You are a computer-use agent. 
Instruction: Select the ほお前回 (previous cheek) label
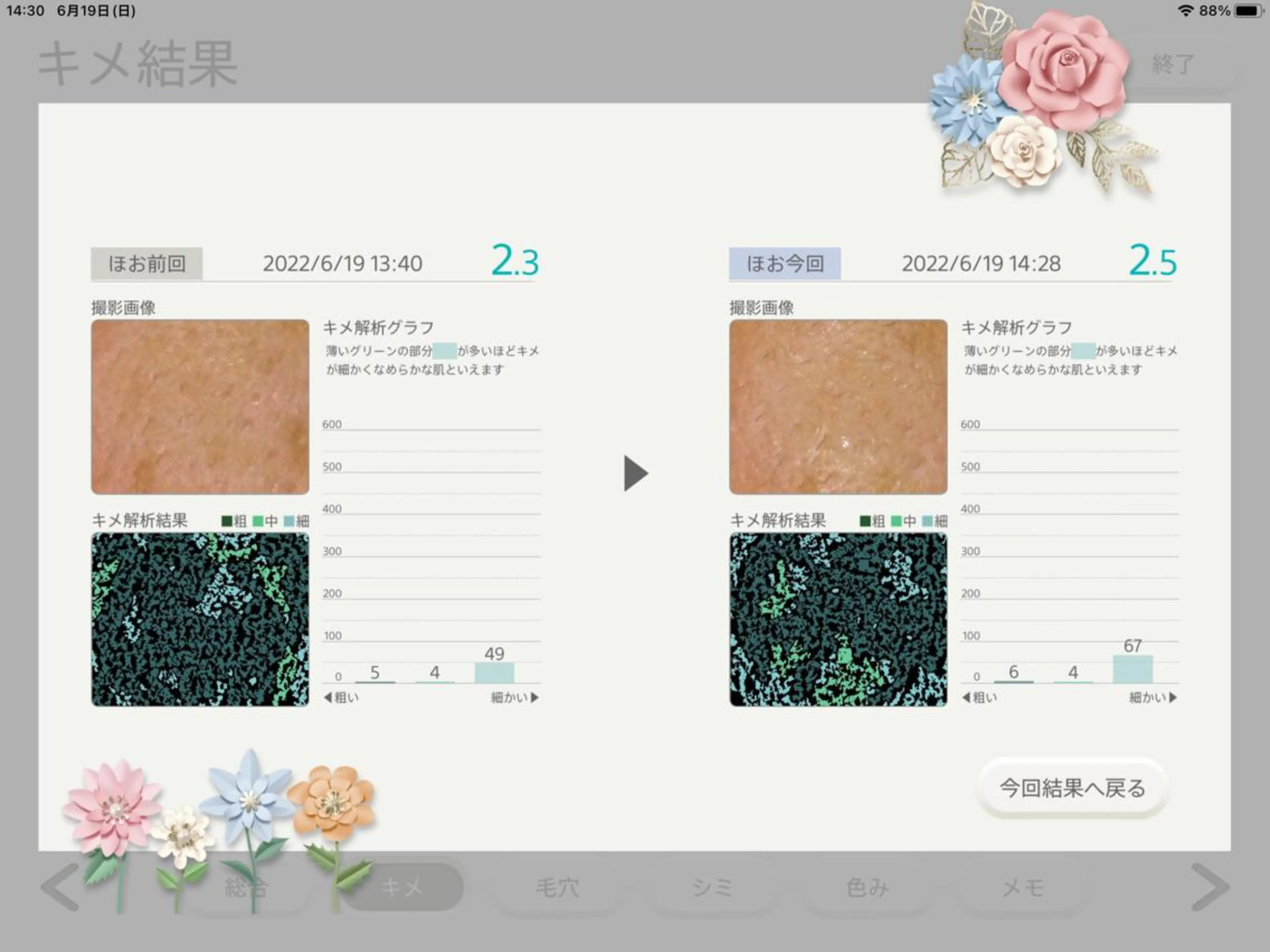click(x=147, y=263)
